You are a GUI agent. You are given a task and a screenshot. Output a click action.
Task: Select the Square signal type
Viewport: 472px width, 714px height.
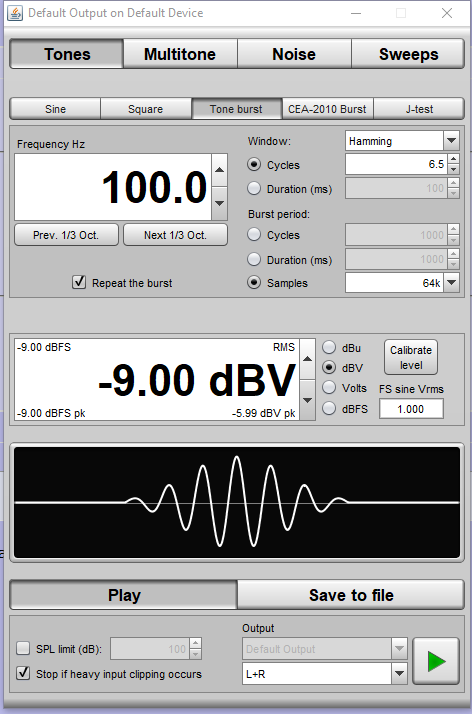146,109
